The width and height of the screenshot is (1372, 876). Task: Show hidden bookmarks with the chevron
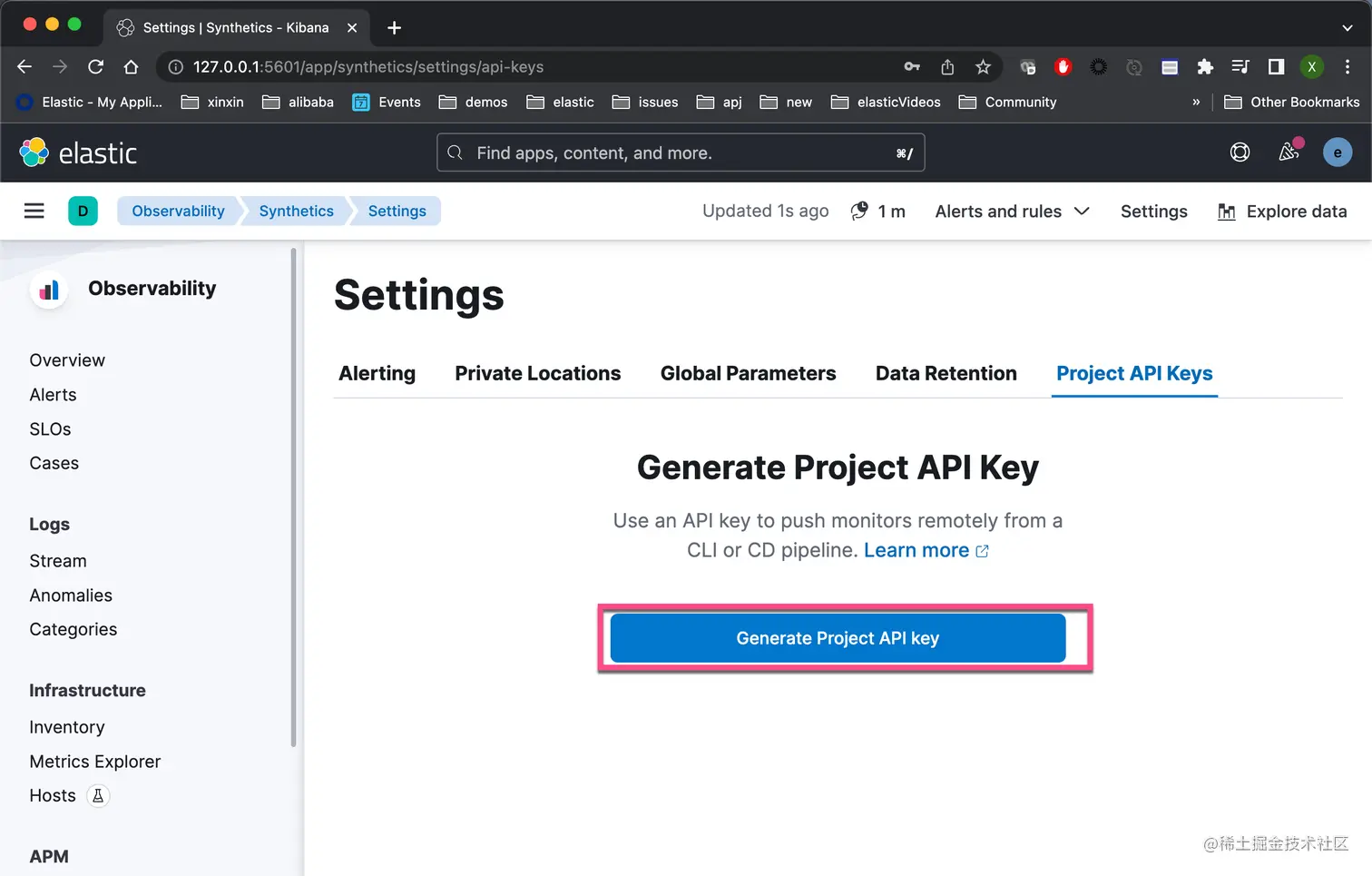pos(1196,102)
